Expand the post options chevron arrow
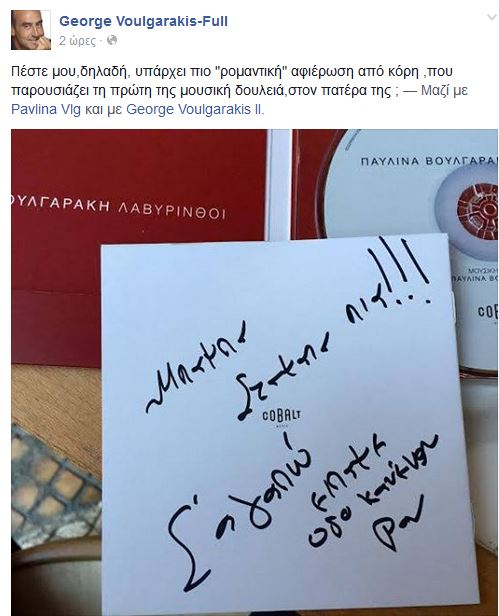Screen dimensions: 499x616 [492, 17]
